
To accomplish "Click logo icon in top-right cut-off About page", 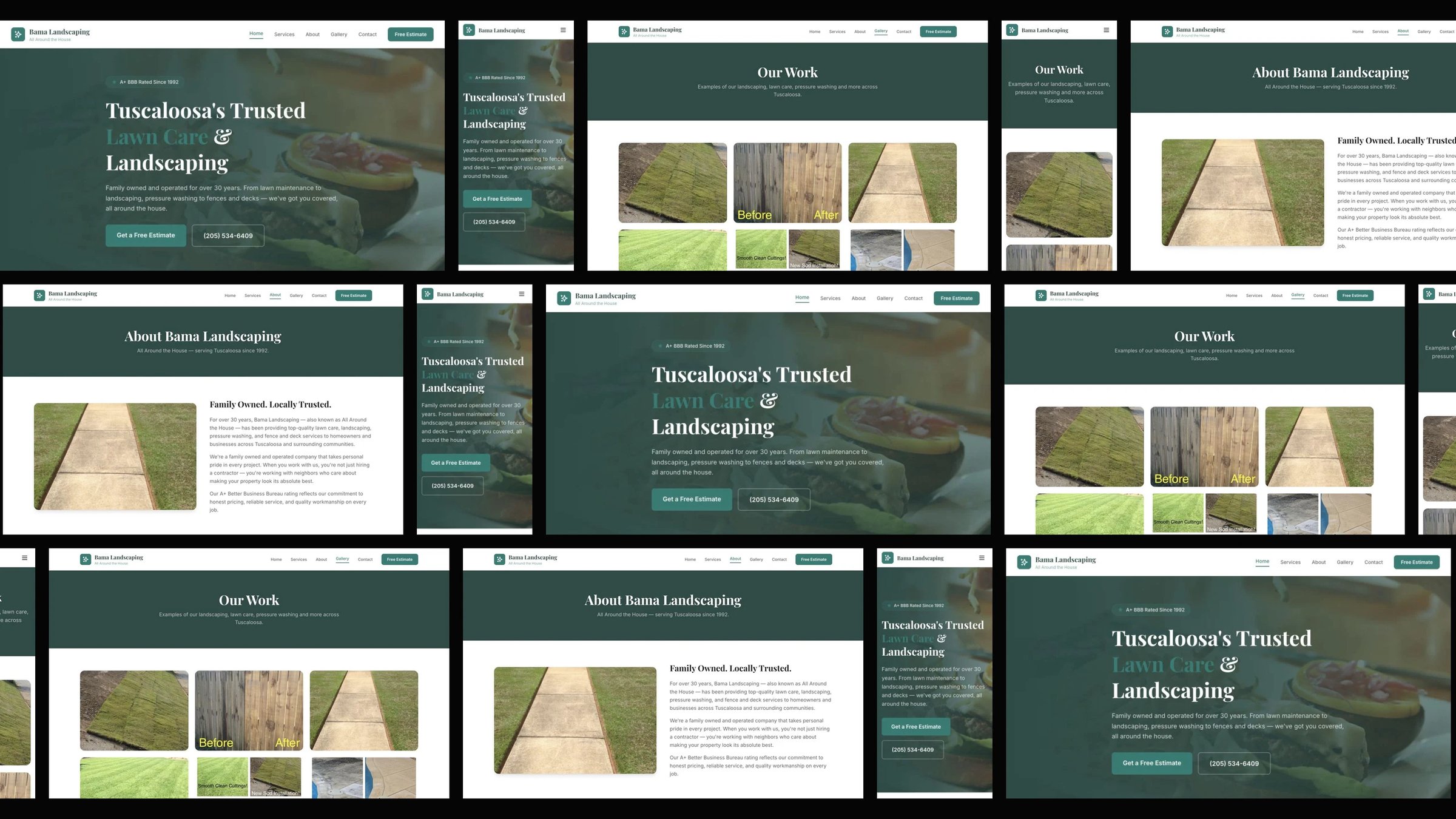I will 1167,32.
